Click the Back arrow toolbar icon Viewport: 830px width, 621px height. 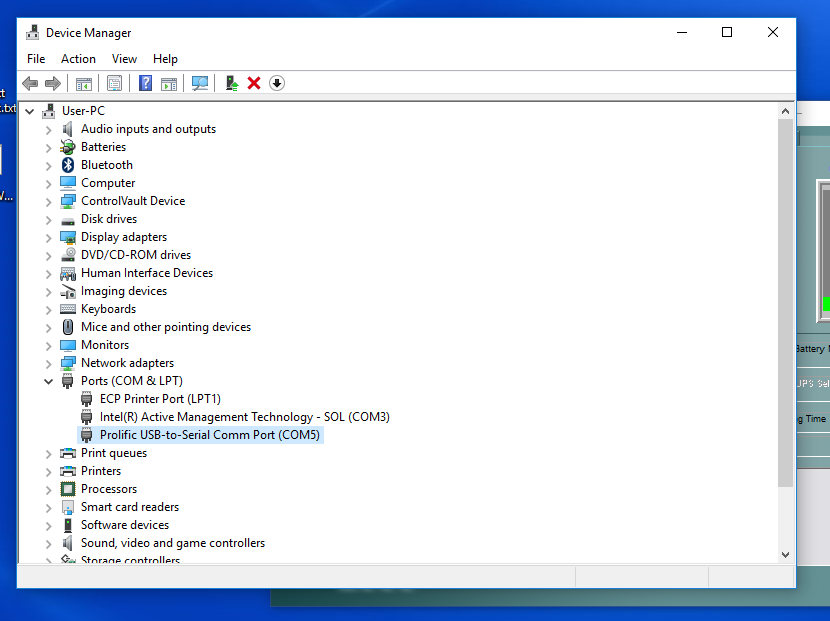(x=30, y=83)
